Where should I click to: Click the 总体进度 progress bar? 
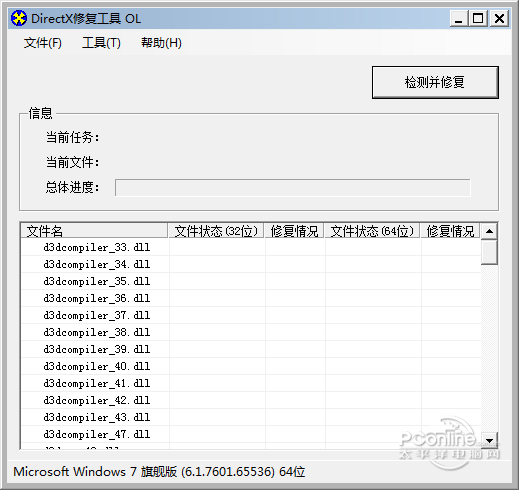pos(293,188)
